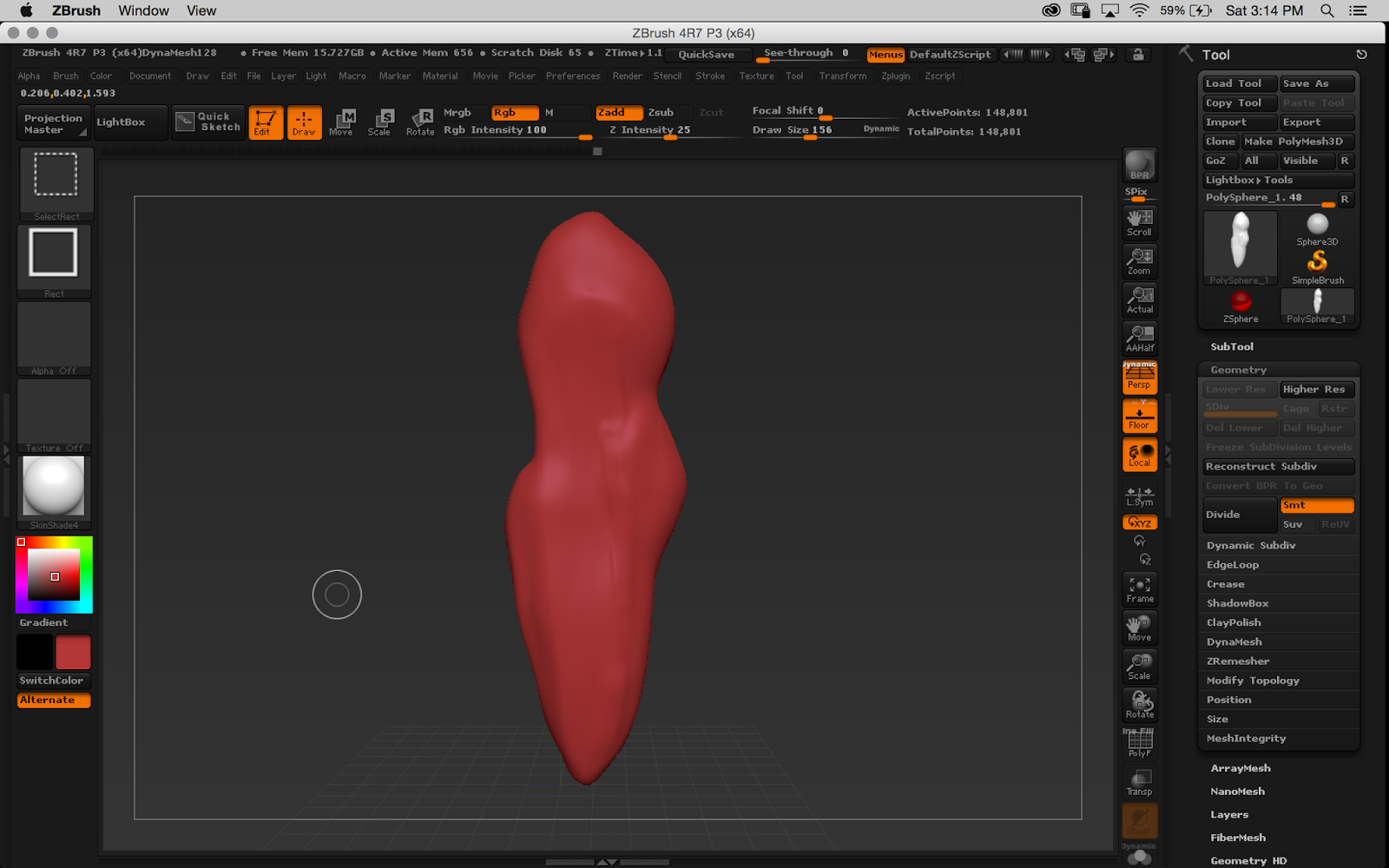Screen dimensions: 1389x868
Task: Collapse the Geometry section
Action: click(x=1239, y=370)
